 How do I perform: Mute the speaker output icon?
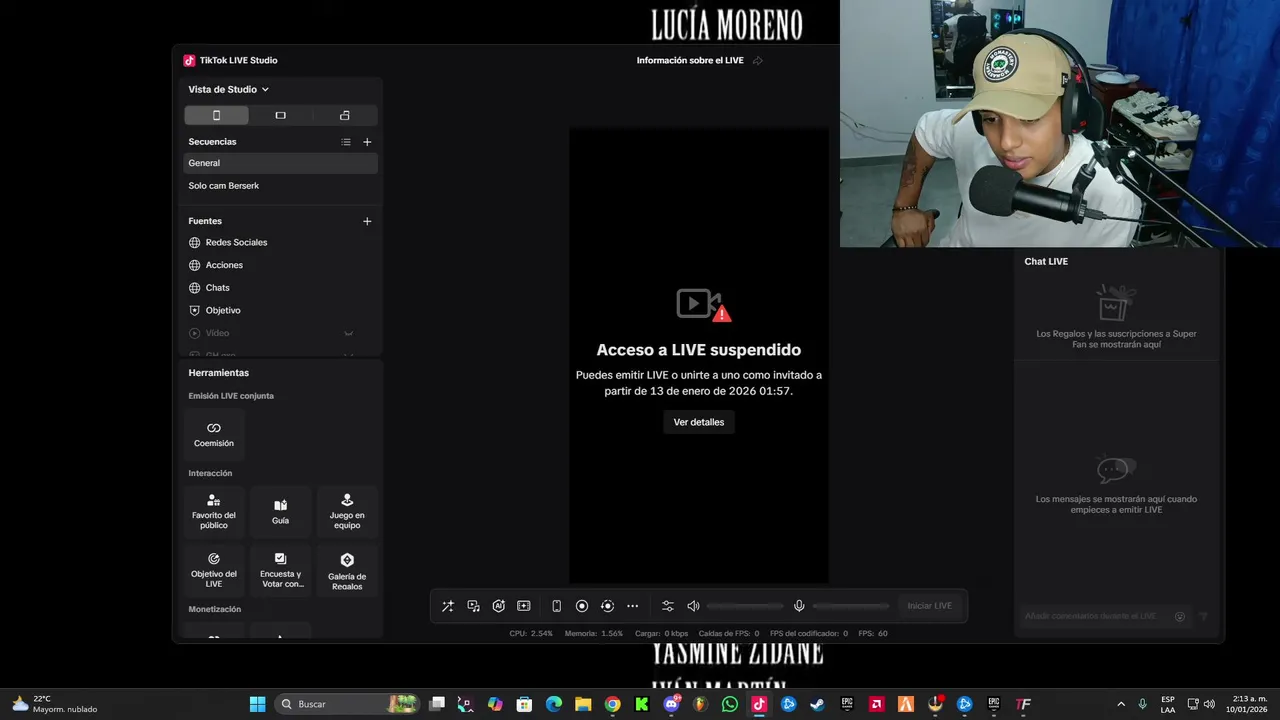point(693,606)
